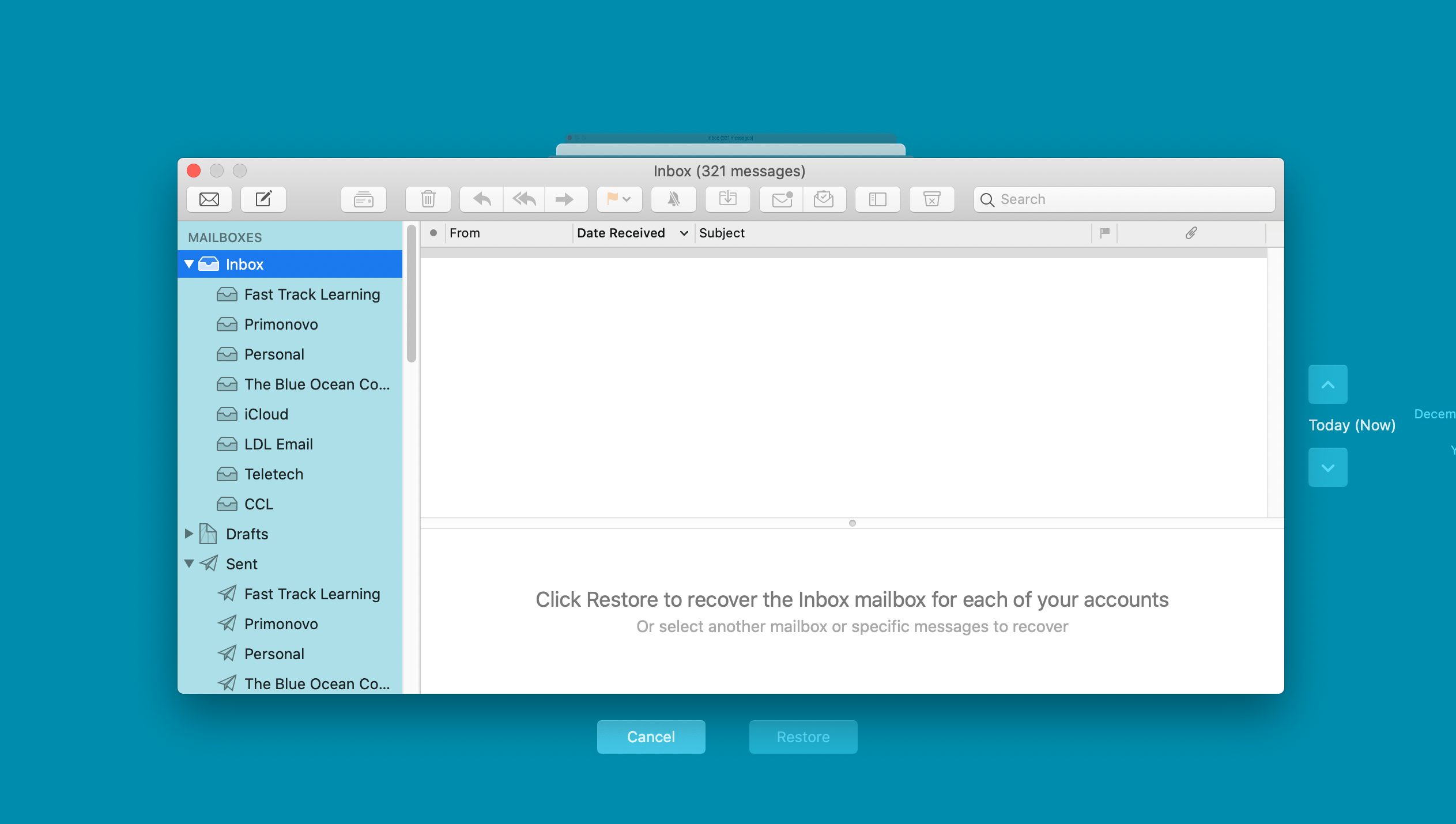Click the Delete trash icon
This screenshot has width=1456, height=824.
[428, 199]
